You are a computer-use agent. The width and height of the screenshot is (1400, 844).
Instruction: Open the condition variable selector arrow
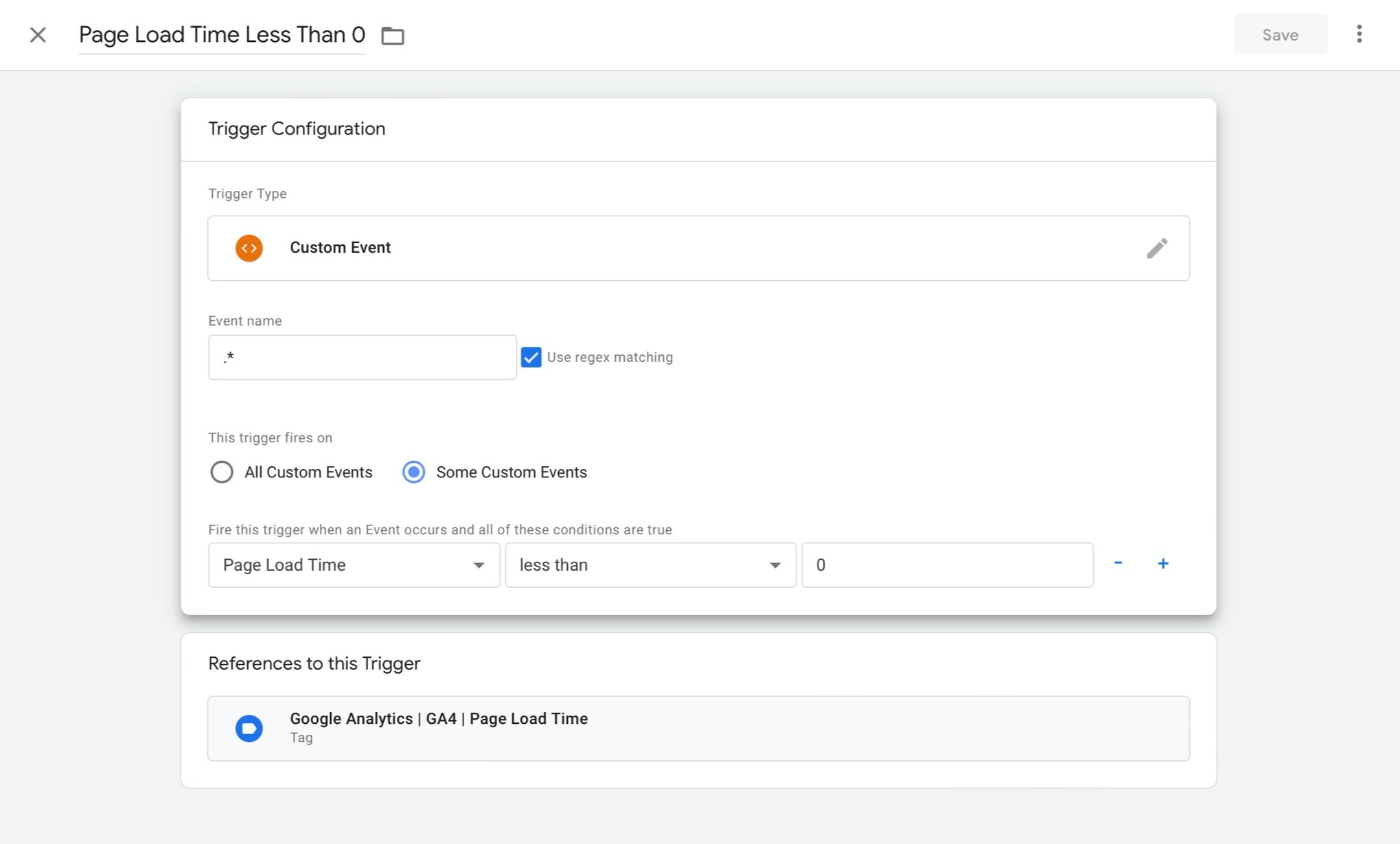479,565
